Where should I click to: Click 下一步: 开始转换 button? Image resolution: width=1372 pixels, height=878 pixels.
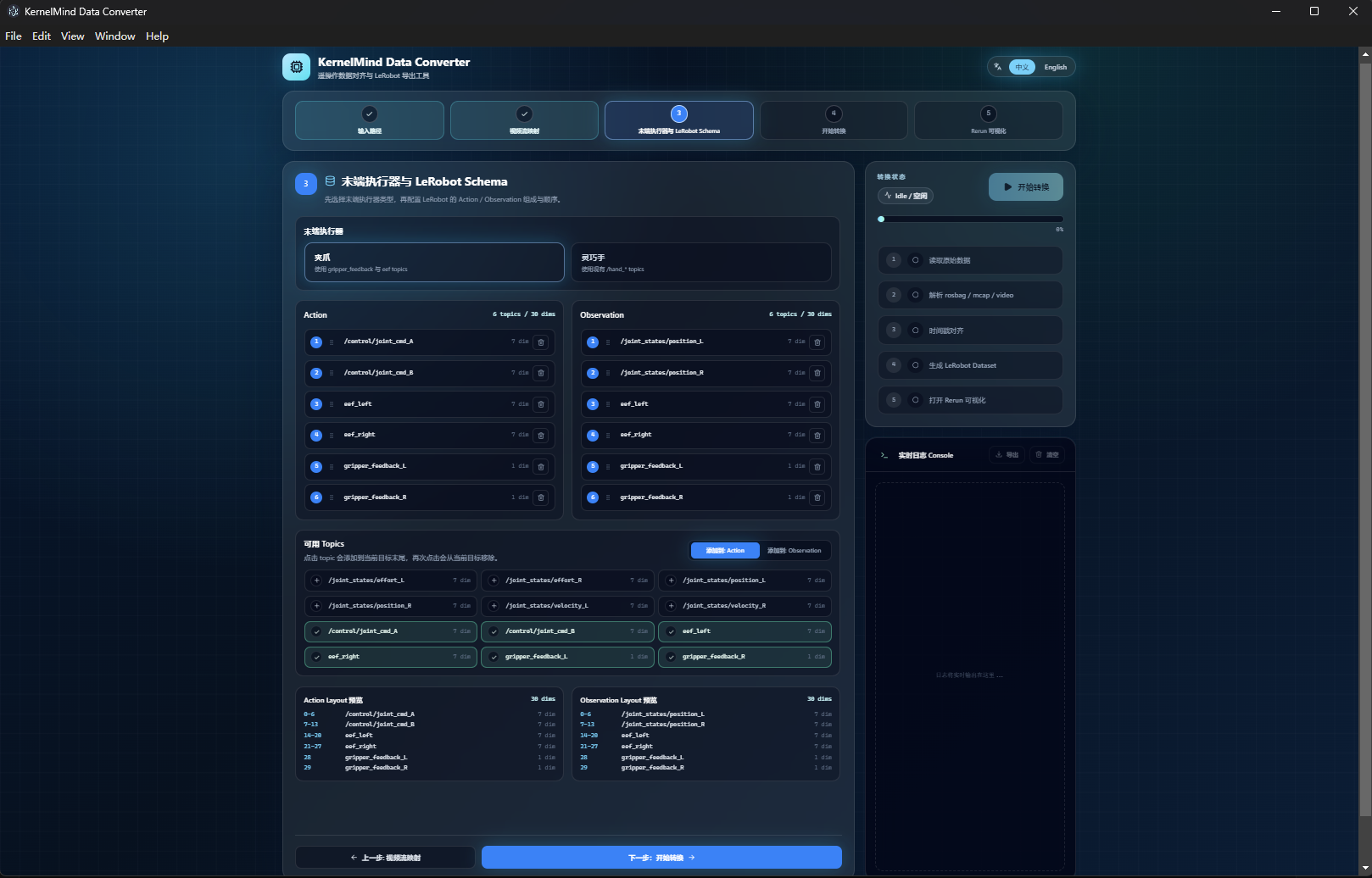(x=661, y=858)
